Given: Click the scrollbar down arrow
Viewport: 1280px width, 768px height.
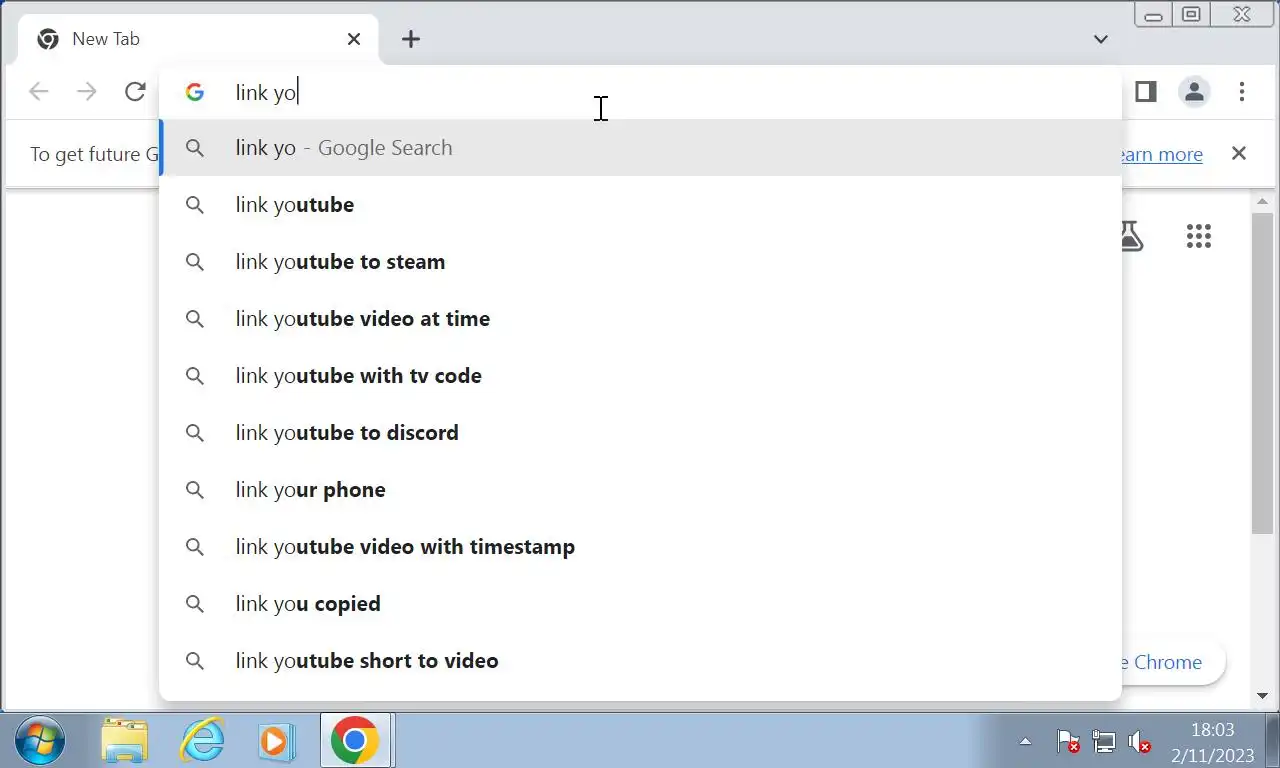Looking at the screenshot, I should 1262,695.
